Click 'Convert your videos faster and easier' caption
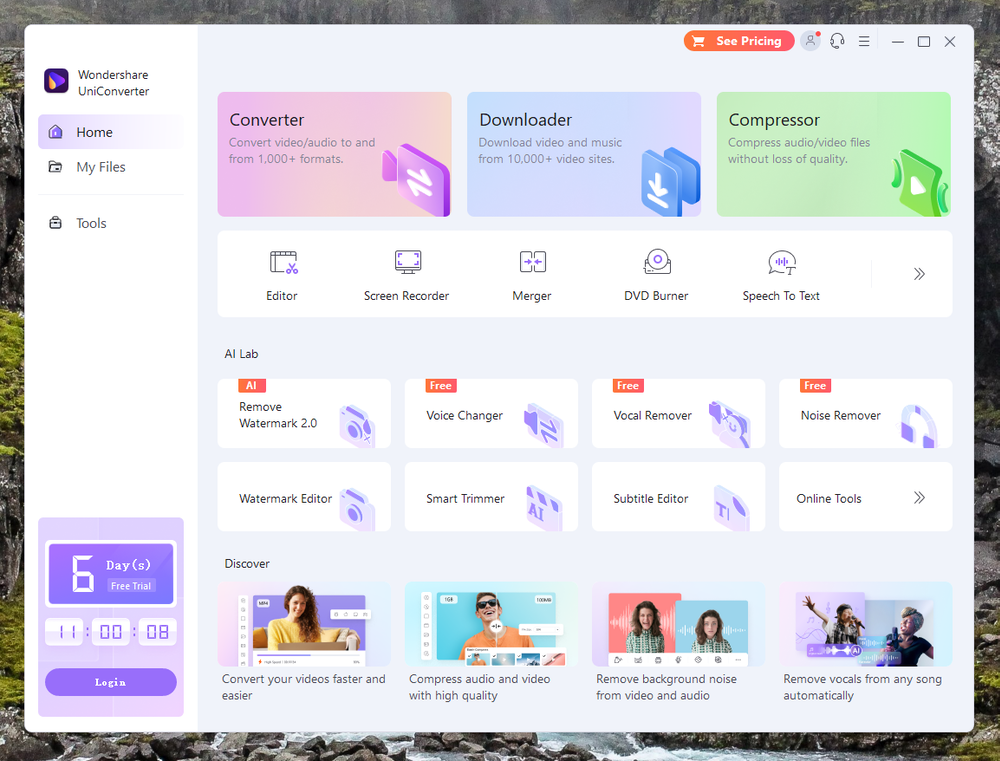1000x761 pixels. click(x=304, y=687)
